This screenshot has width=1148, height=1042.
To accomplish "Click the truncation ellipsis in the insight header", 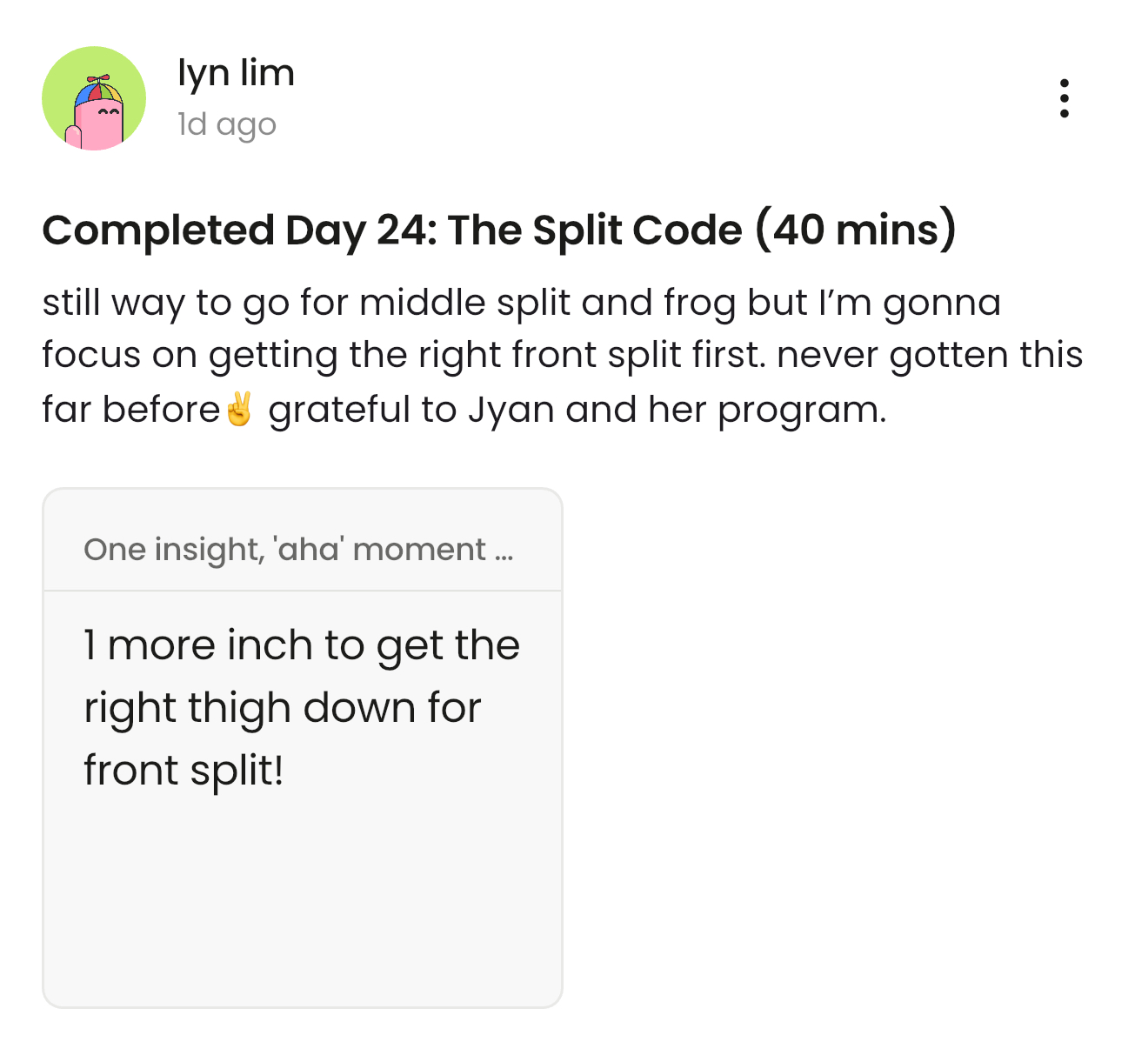I will [504, 551].
